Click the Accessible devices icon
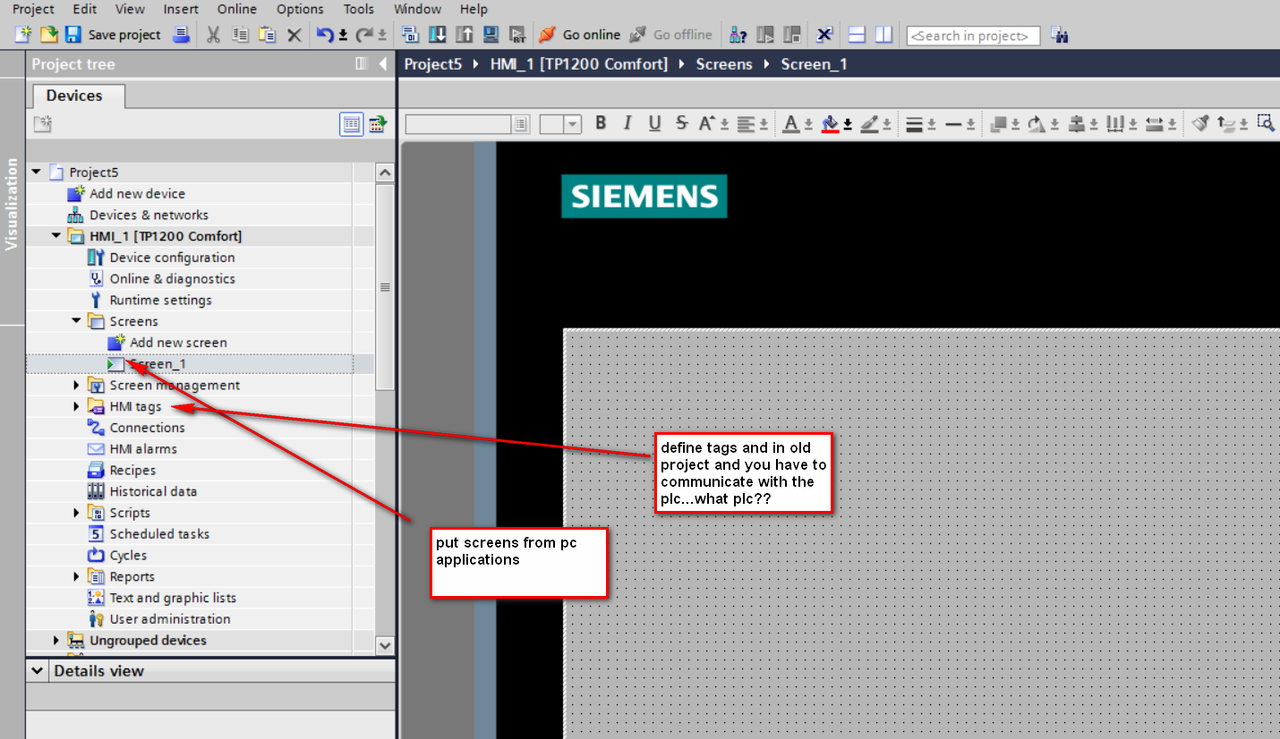This screenshot has width=1280, height=739. coord(738,35)
